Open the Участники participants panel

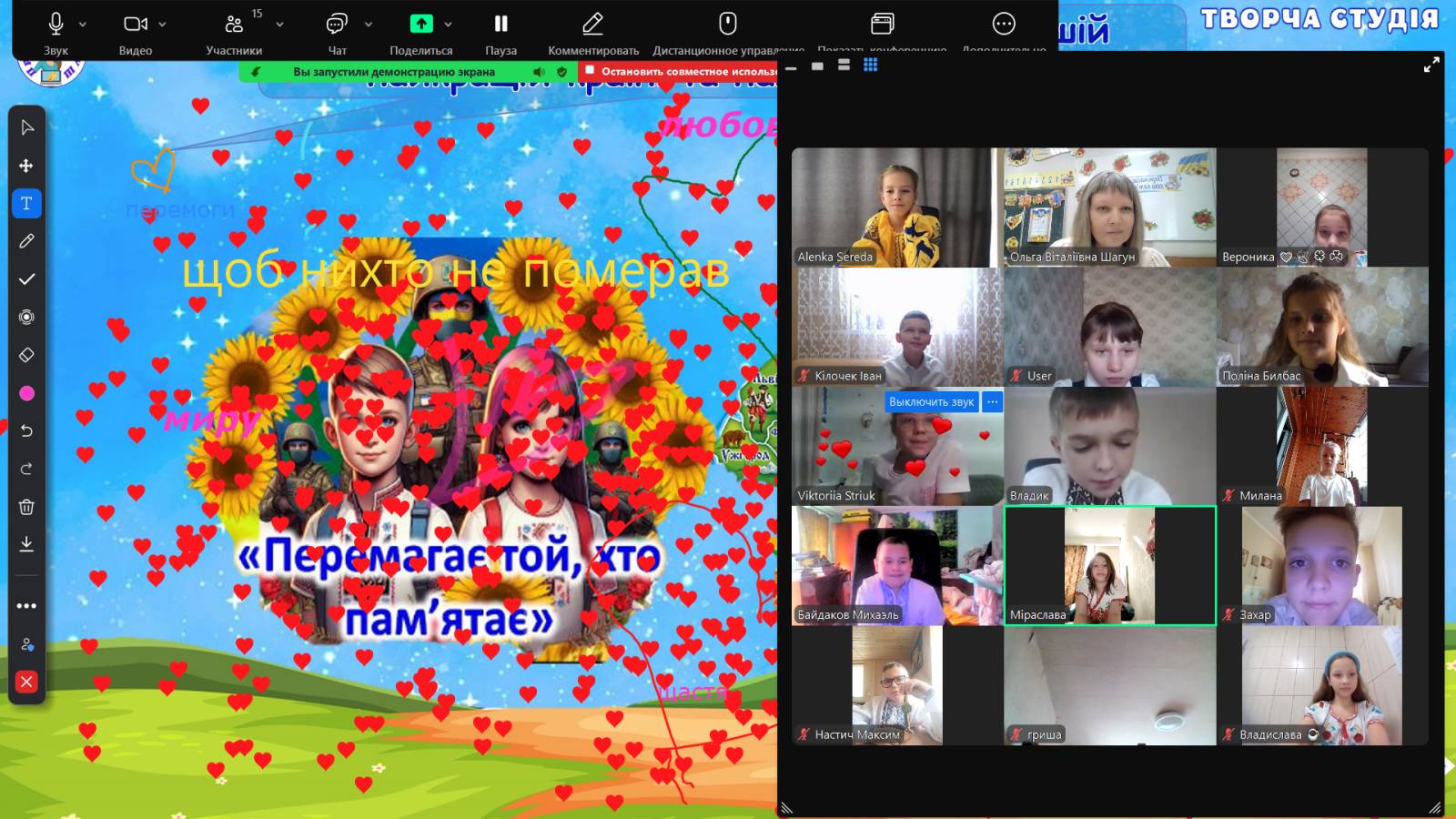[x=234, y=32]
